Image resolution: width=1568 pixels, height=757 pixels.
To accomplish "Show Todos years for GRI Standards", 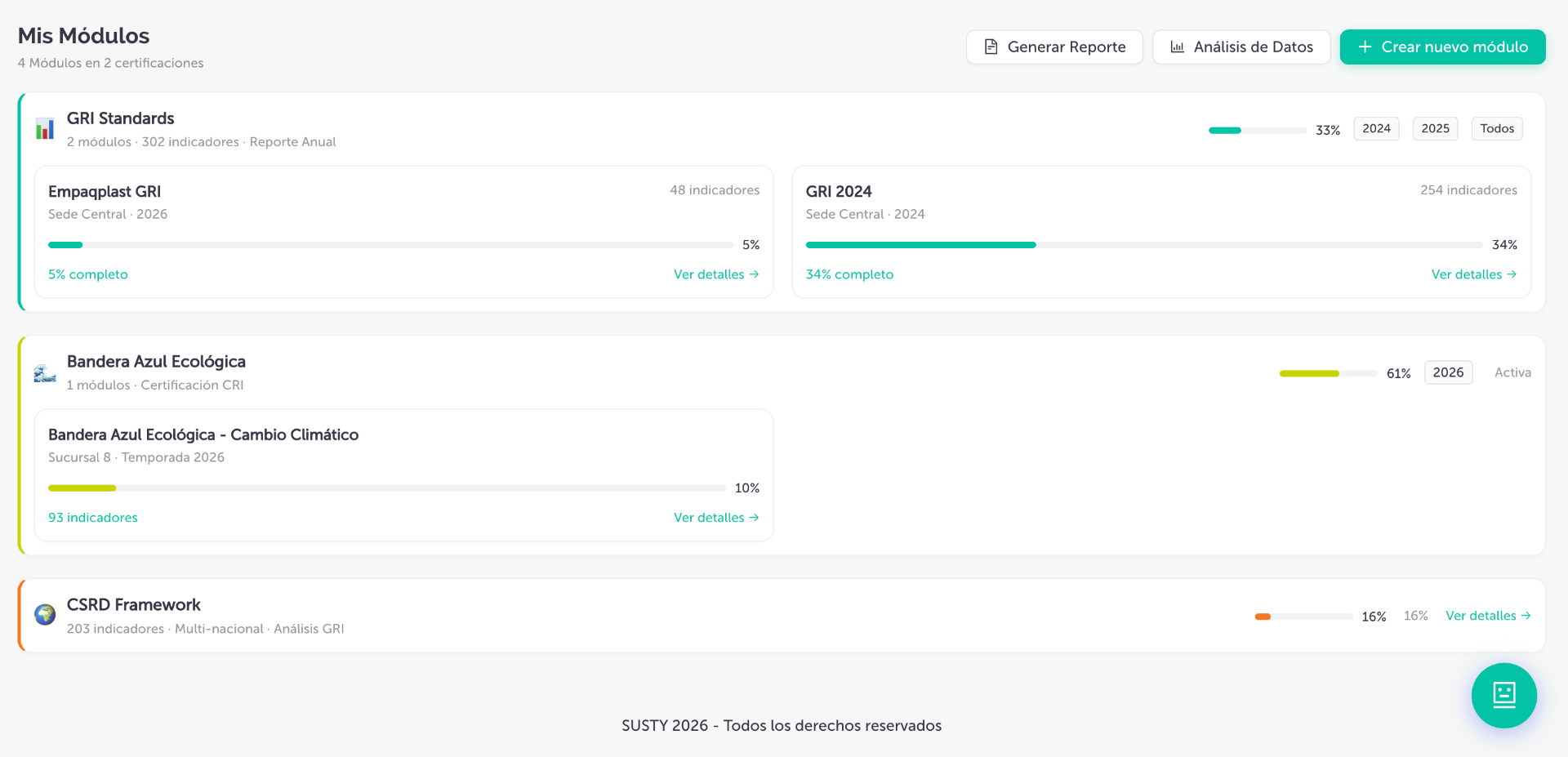I will pyautogui.click(x=1497, y=128).
